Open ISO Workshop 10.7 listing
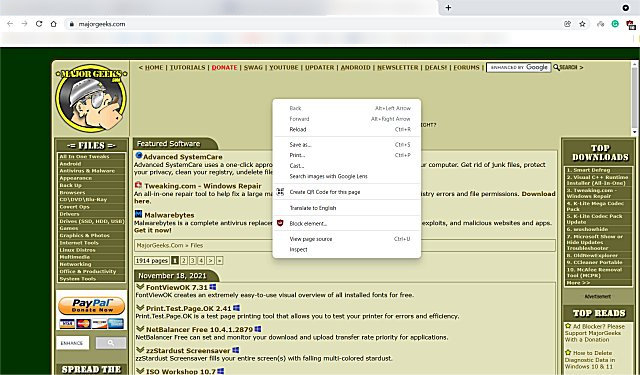 [180, 371]
